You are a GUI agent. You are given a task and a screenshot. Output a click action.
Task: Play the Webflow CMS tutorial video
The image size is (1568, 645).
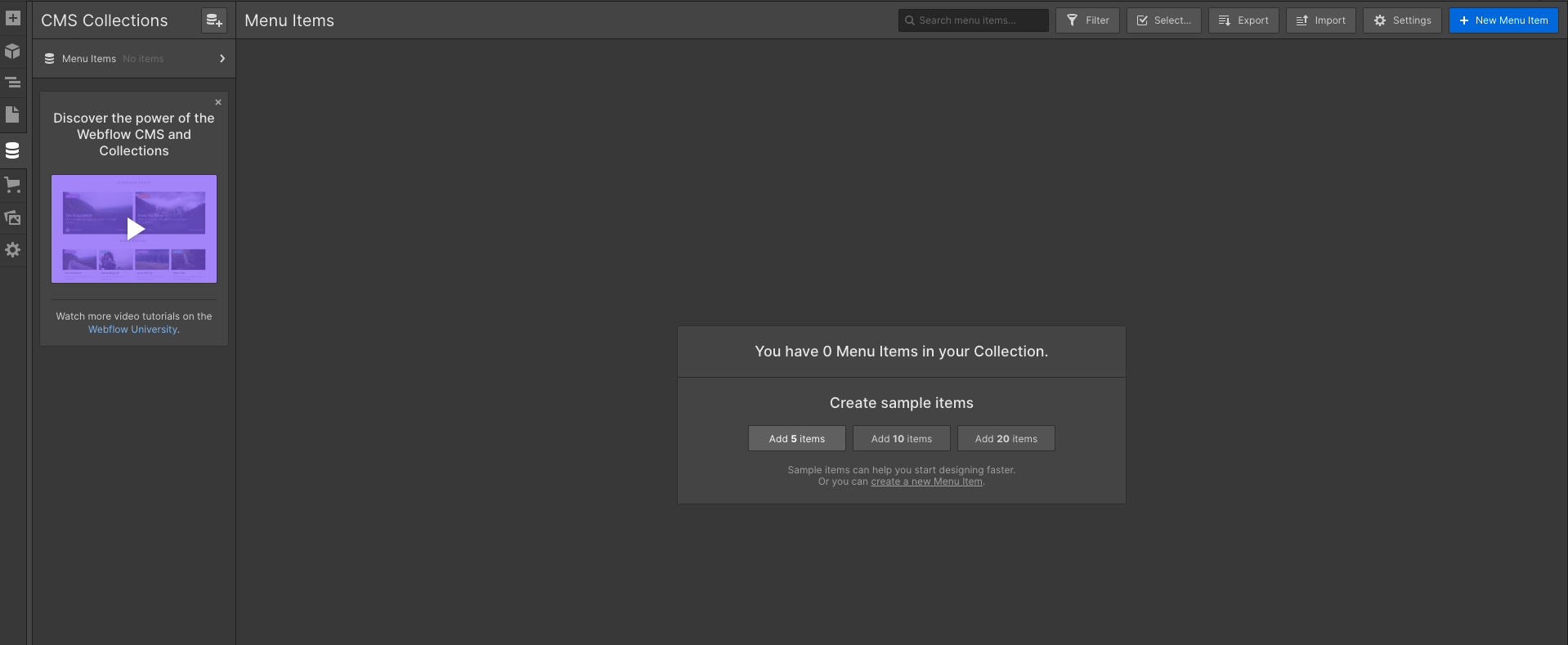tap(134, 229)
